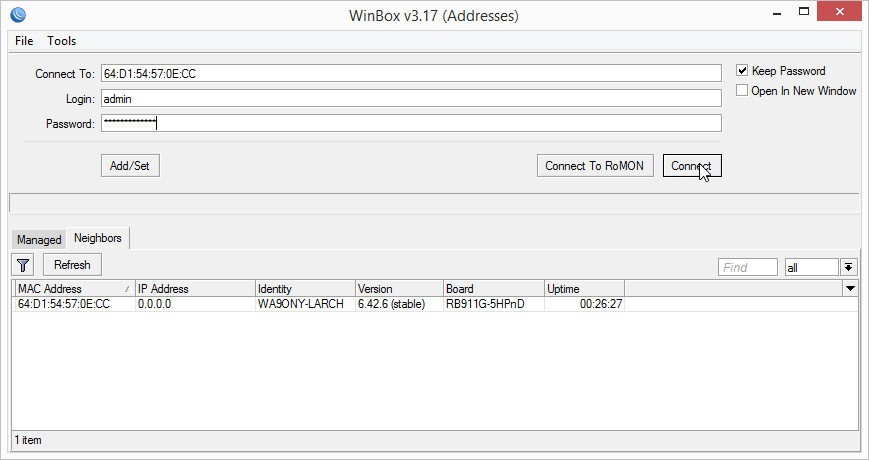Enable Open In New Window checkbox
The image size is (869, 460).
tap(742, 90)
